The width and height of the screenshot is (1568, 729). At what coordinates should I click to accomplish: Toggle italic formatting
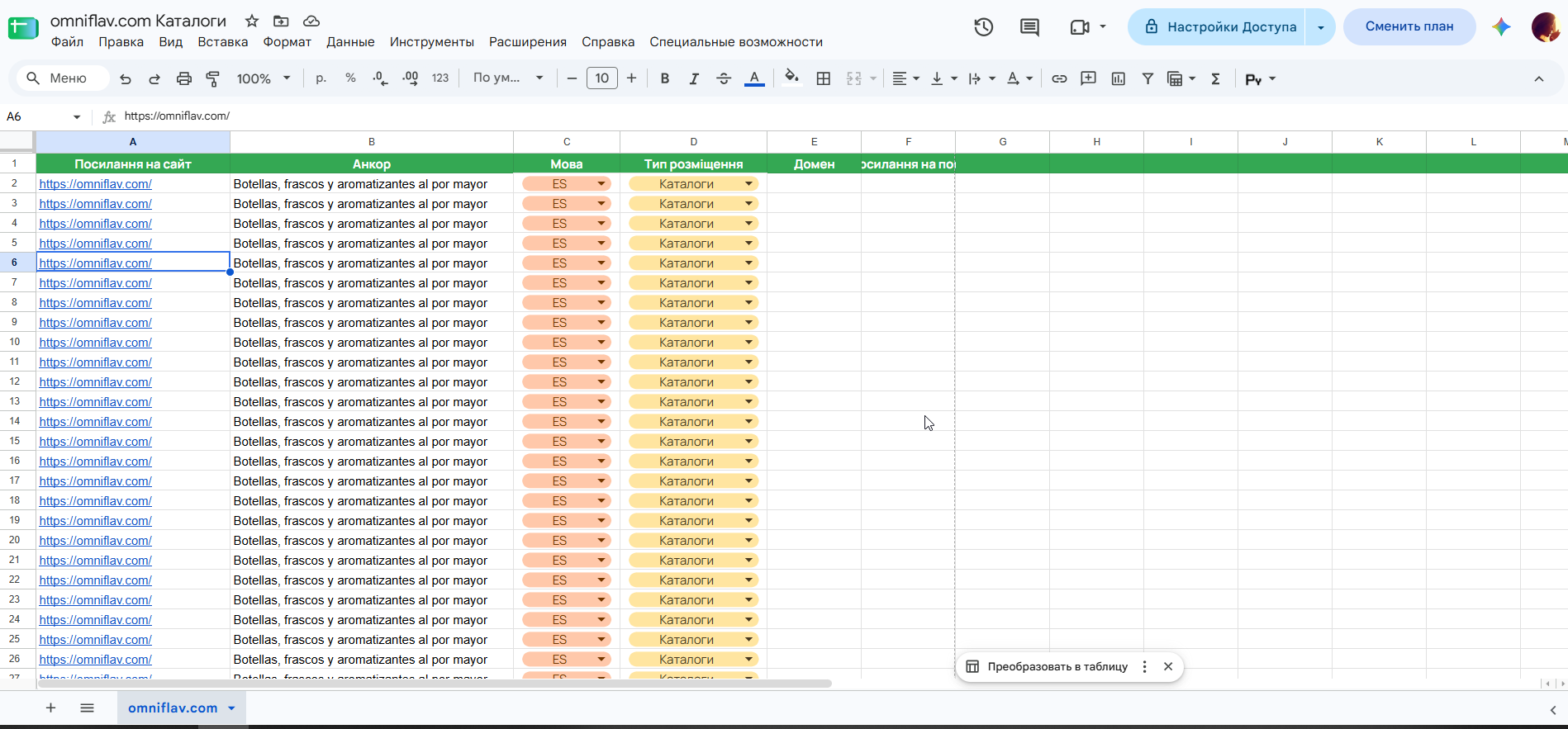click(x=694, y=78)
